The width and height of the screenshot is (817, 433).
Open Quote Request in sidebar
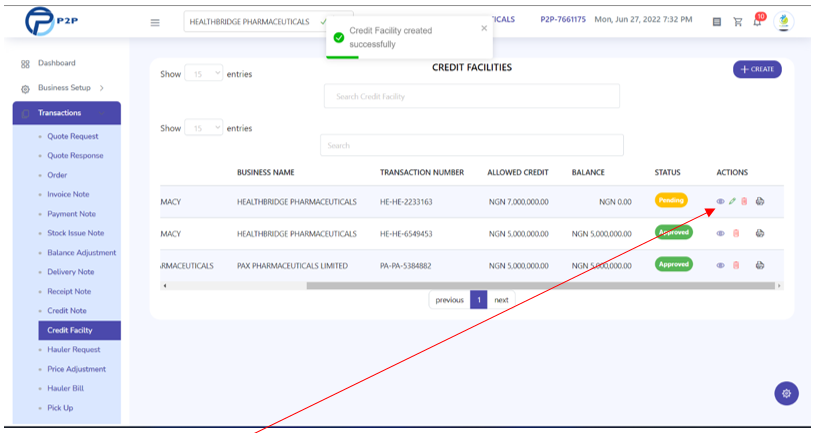coord(72,137)
